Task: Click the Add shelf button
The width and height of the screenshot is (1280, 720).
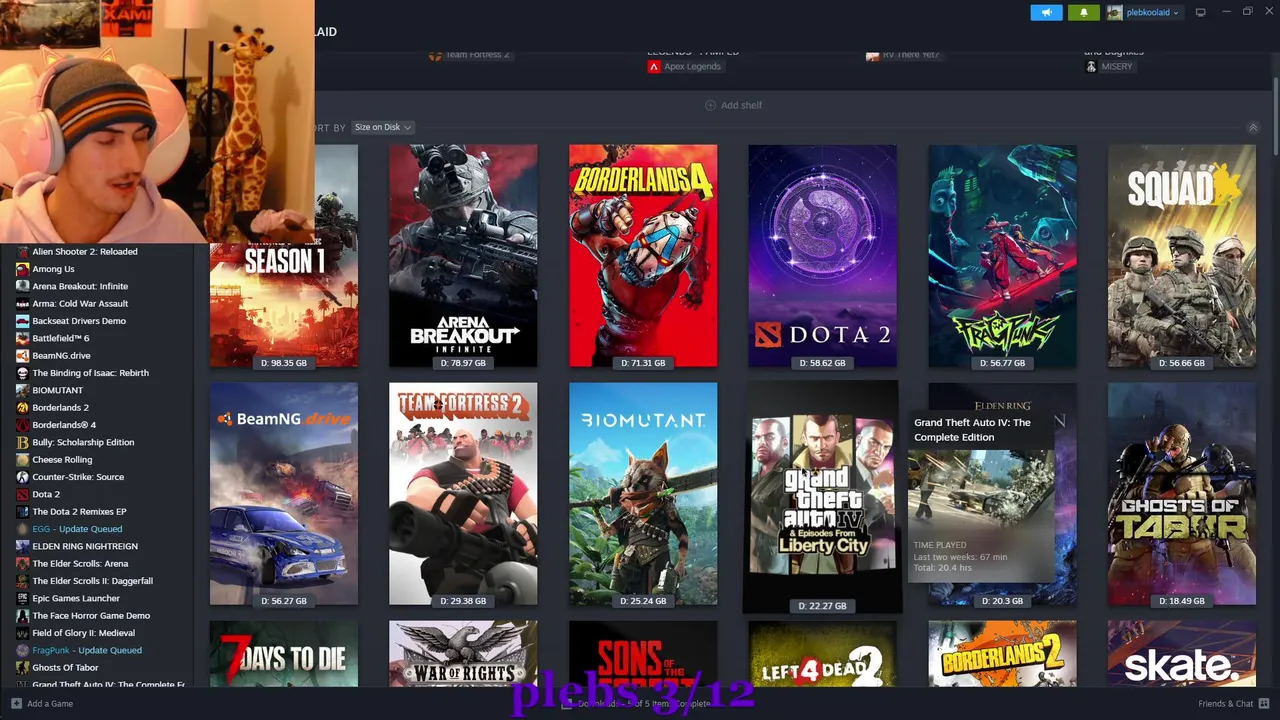Action: pyautogui.click(x=734, y=105)
